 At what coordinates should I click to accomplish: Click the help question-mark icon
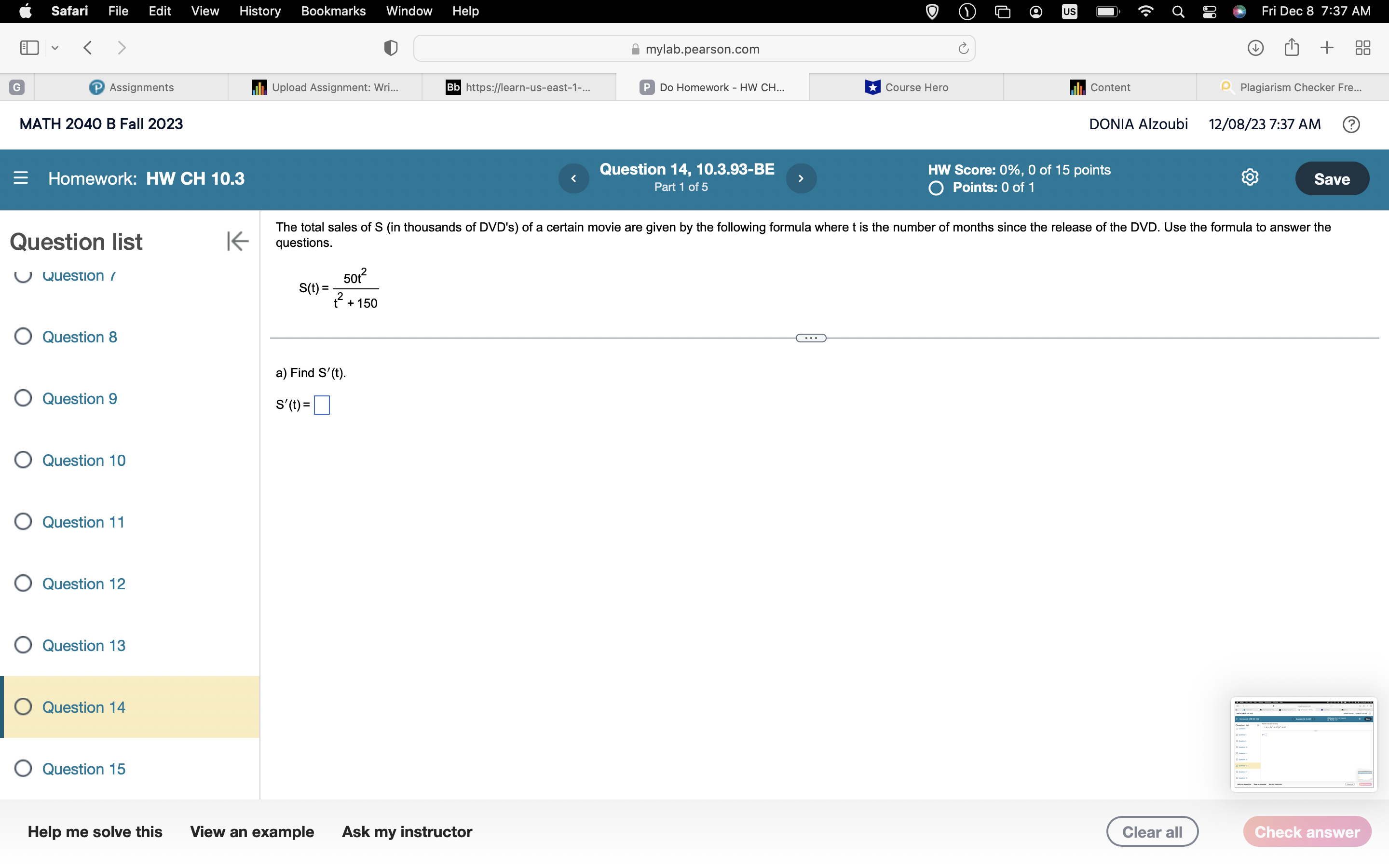[1351, 124]
